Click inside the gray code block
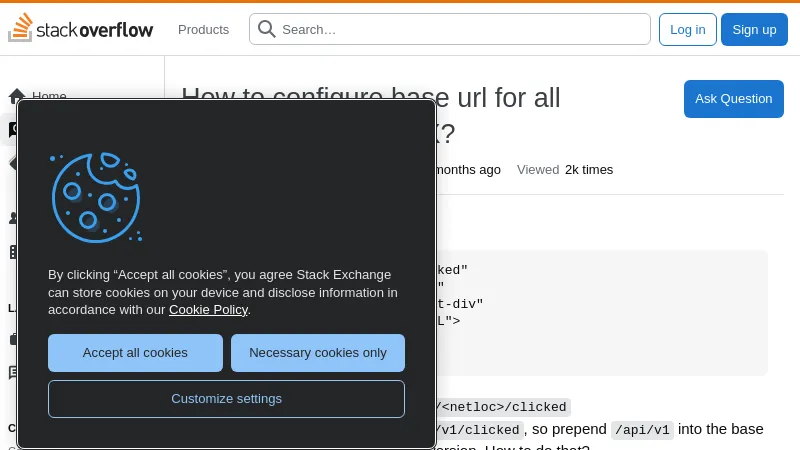800x450 pixels. 600,320
